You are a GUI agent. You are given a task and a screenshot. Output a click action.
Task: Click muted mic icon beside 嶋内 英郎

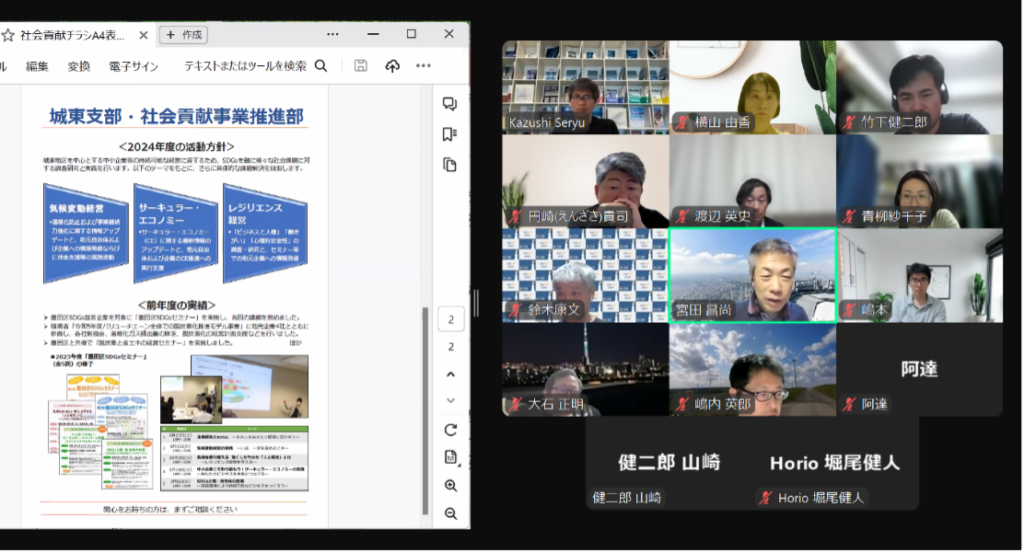[682, 404]
